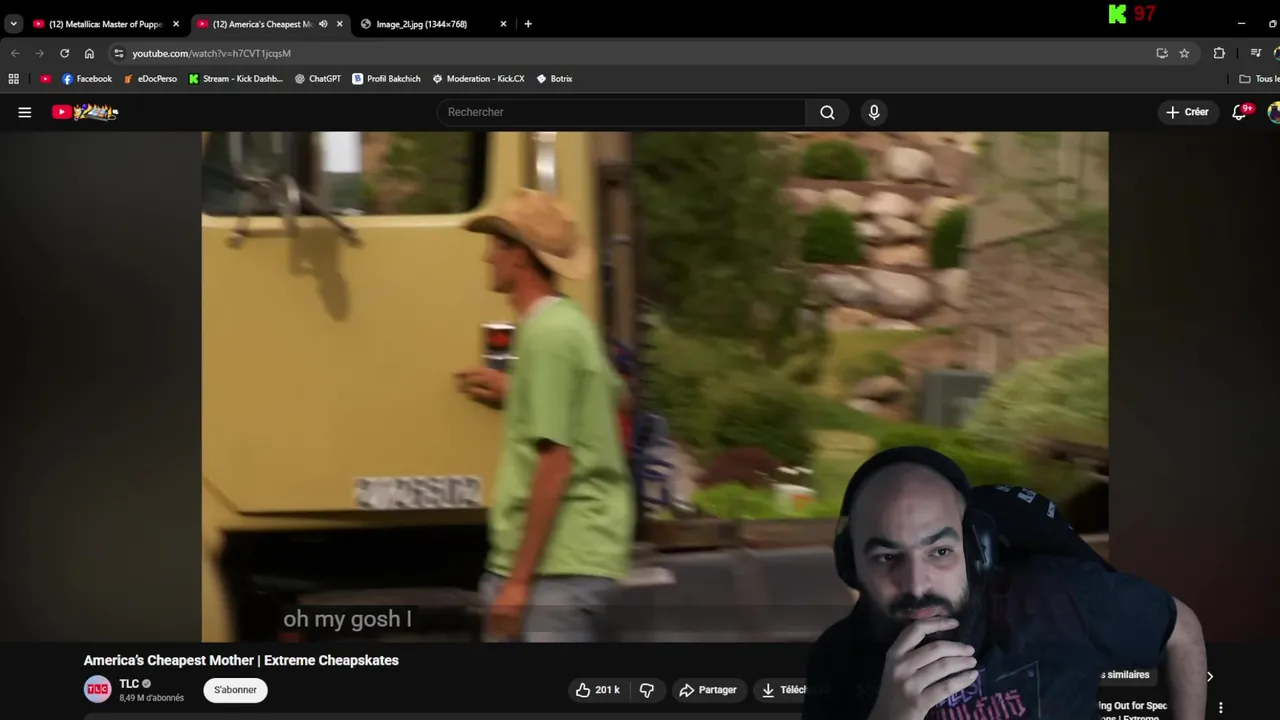Open the Stream - Kick Dashboard bookmark
This screenshot has height=720, width=1280.
236,79
